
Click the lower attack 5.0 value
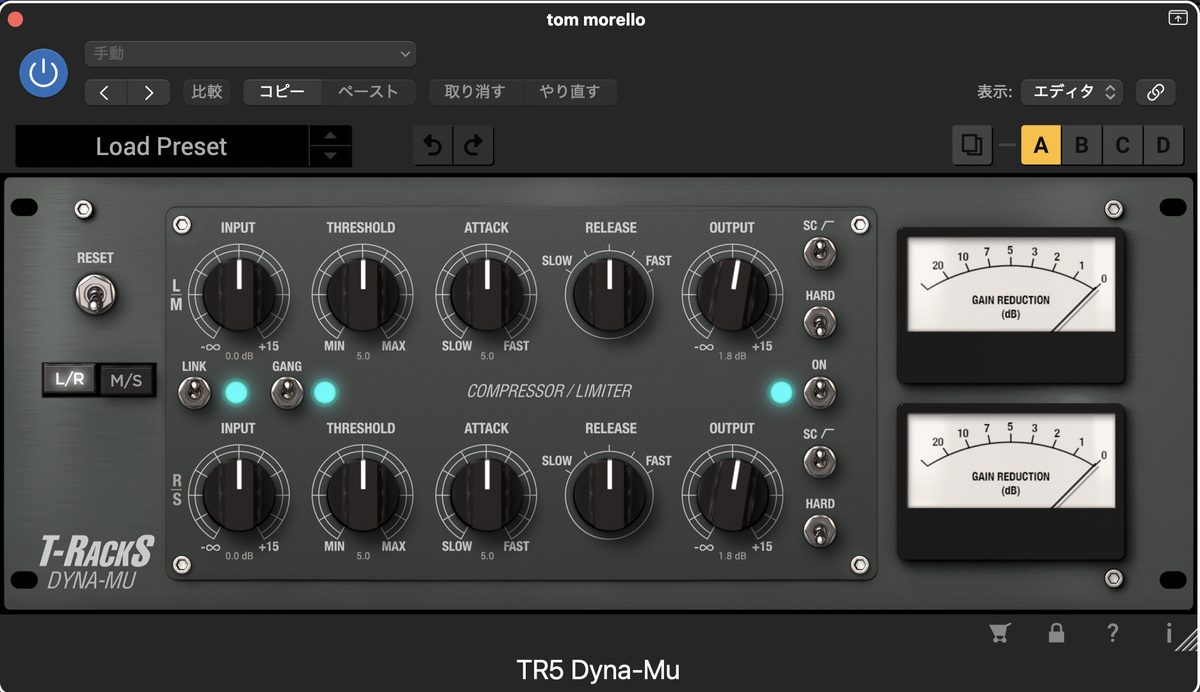click(x=487, y=556)
